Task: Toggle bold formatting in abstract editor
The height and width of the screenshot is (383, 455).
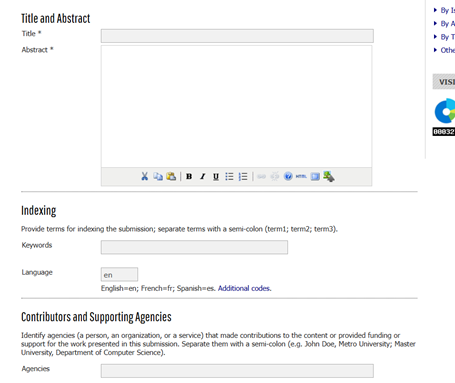Action: click(x=189, y=176)
